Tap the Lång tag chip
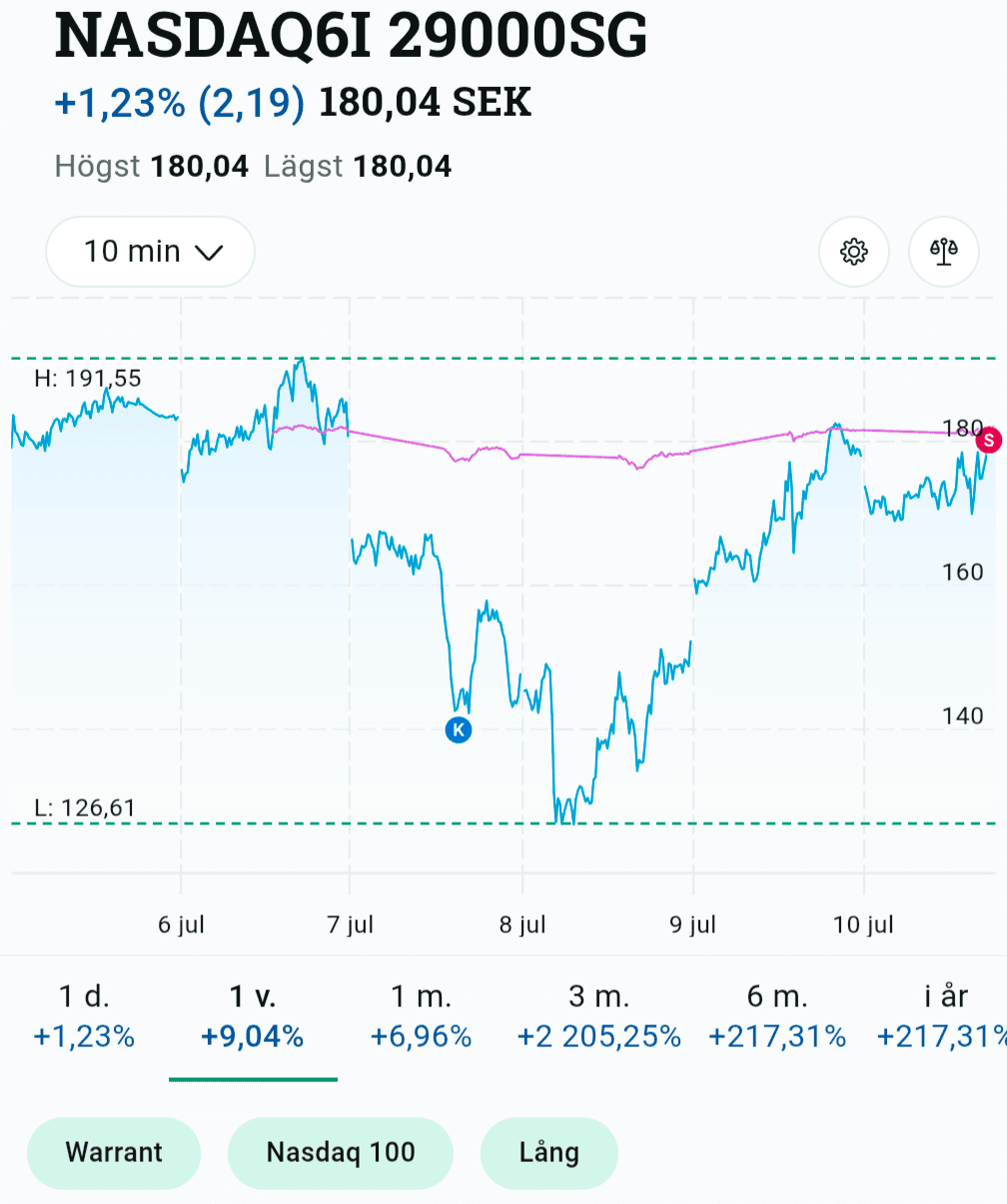 (x=549, y=1153)
